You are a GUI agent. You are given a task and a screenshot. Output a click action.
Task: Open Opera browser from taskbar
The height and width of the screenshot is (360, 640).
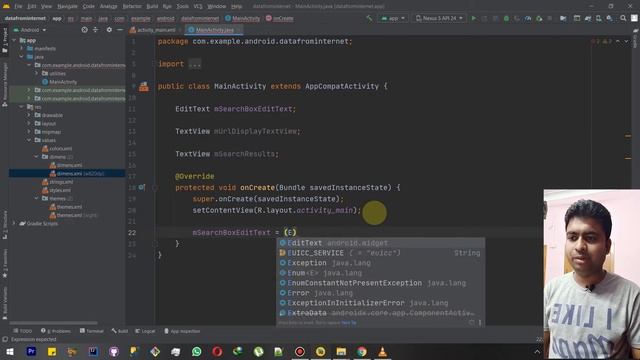click(x=217, y=351)
